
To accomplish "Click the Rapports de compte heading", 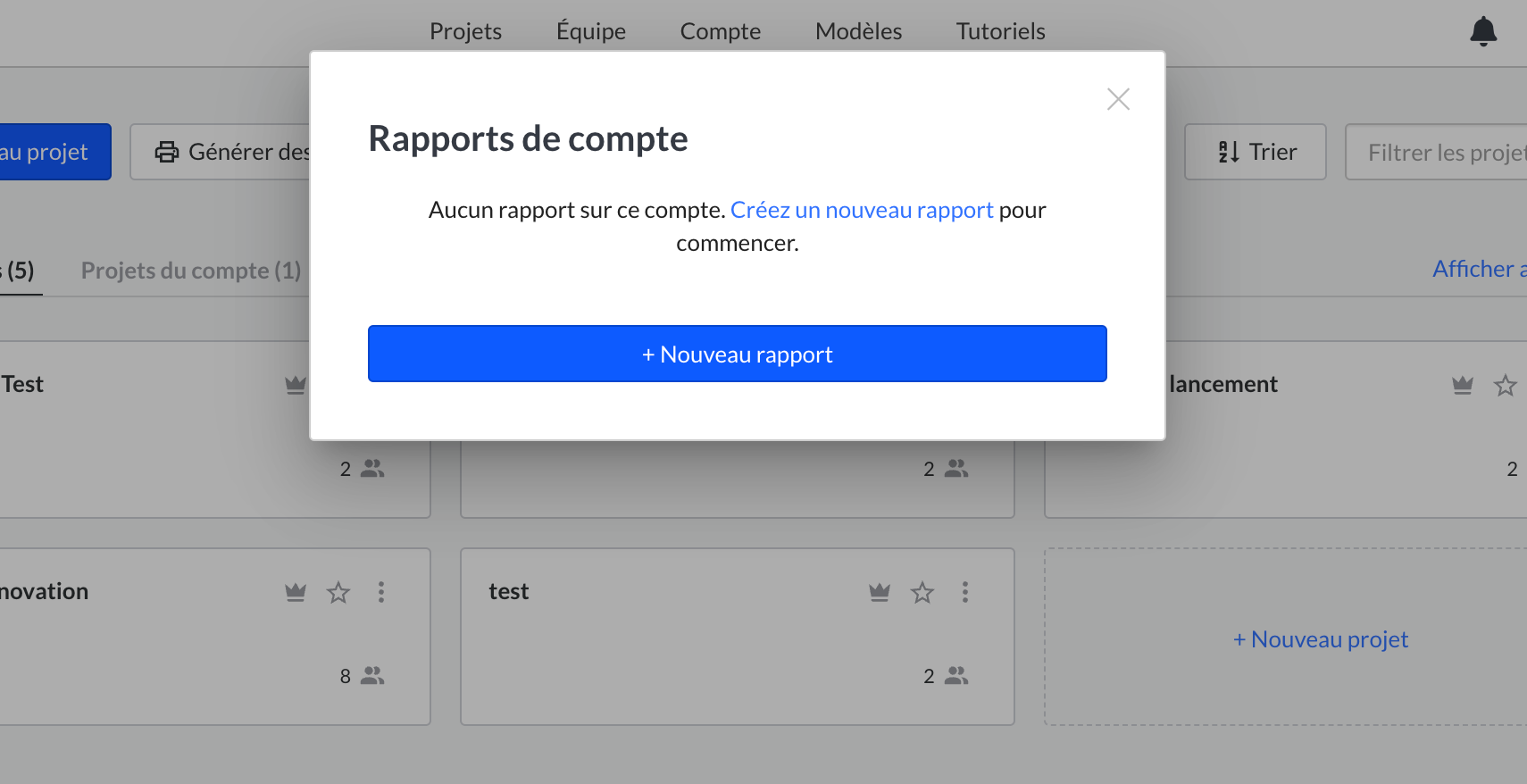I will (x=528, y=138).
